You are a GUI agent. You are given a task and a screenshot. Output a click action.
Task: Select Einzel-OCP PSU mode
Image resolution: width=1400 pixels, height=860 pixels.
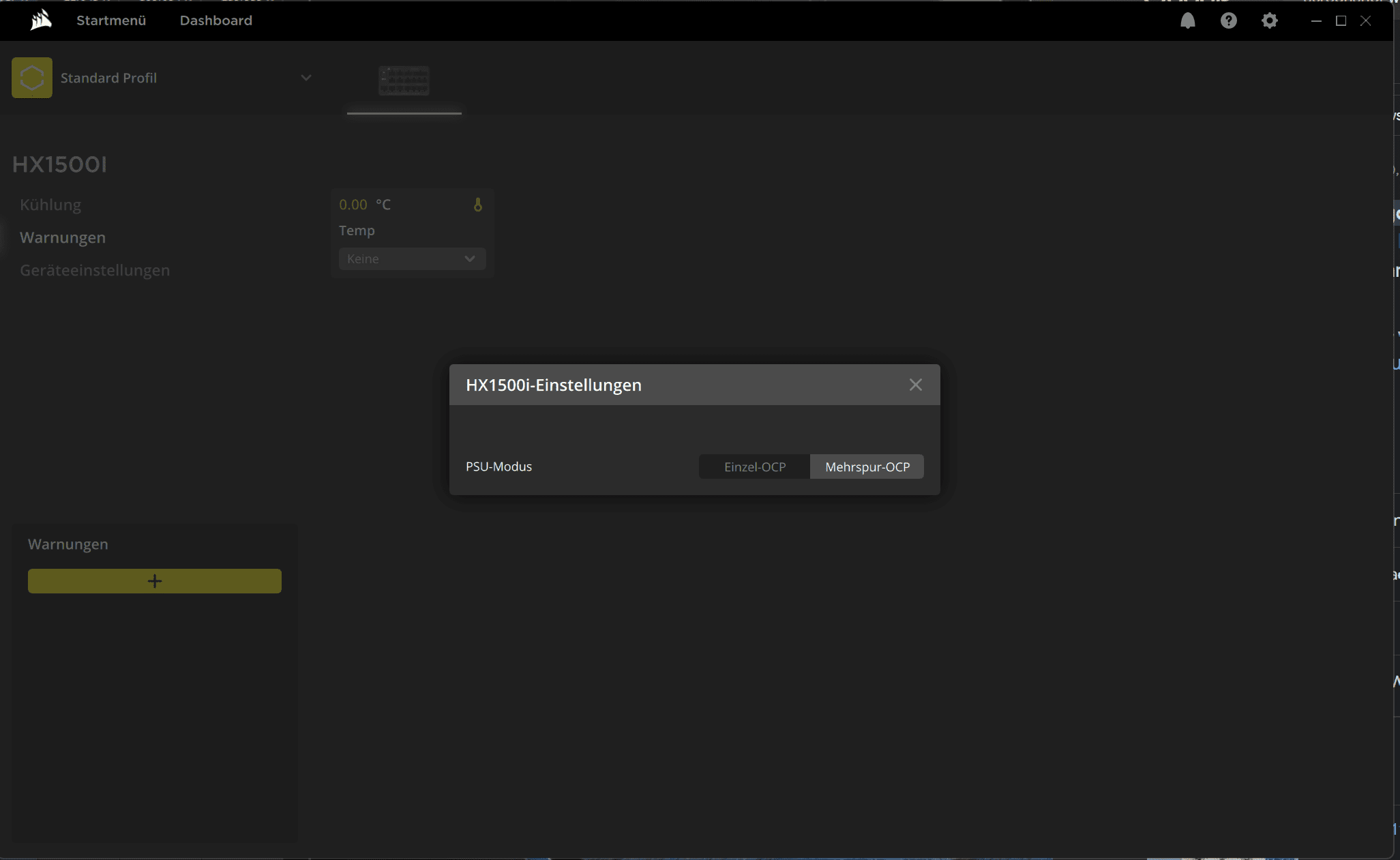click(754, 466)
